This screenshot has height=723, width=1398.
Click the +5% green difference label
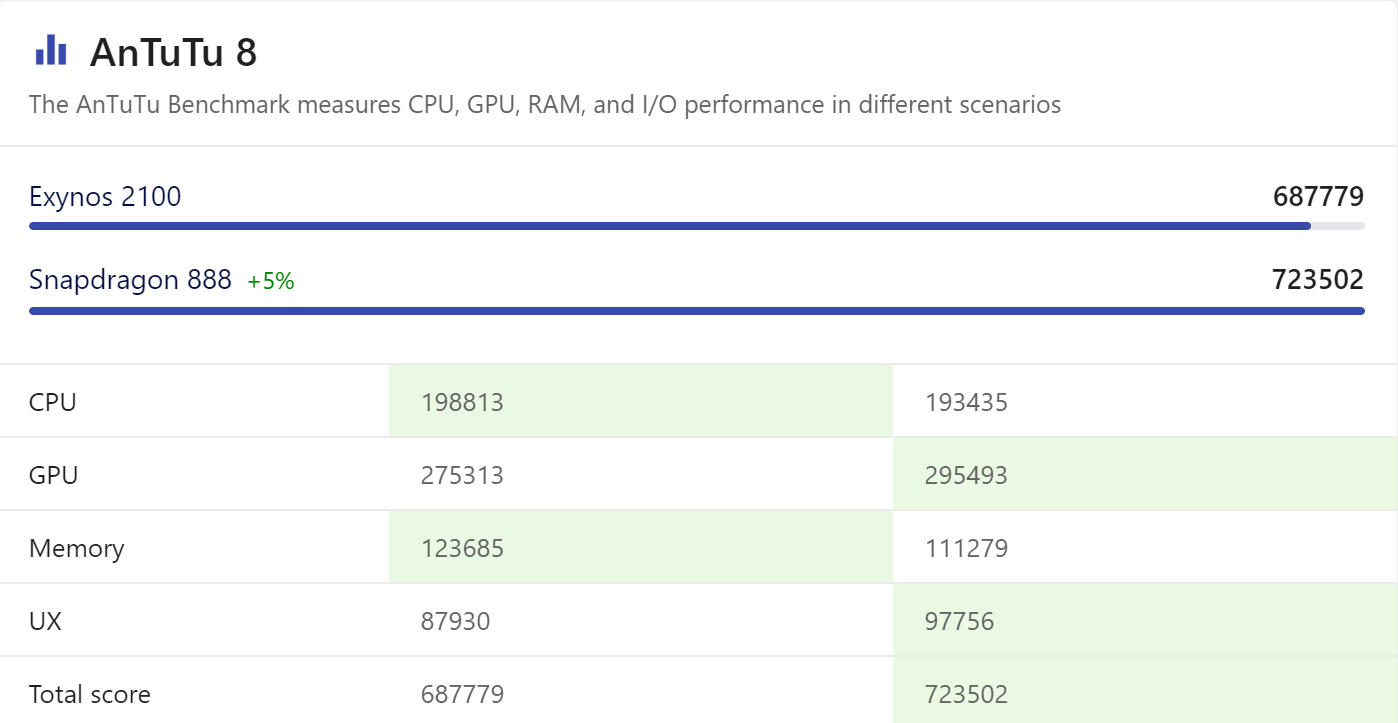tap(271, 282)
